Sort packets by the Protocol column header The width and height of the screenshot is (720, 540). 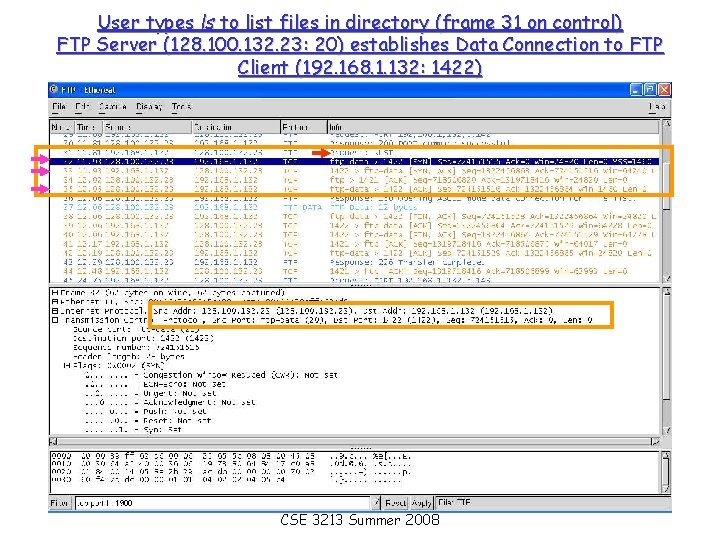[304, 127]
